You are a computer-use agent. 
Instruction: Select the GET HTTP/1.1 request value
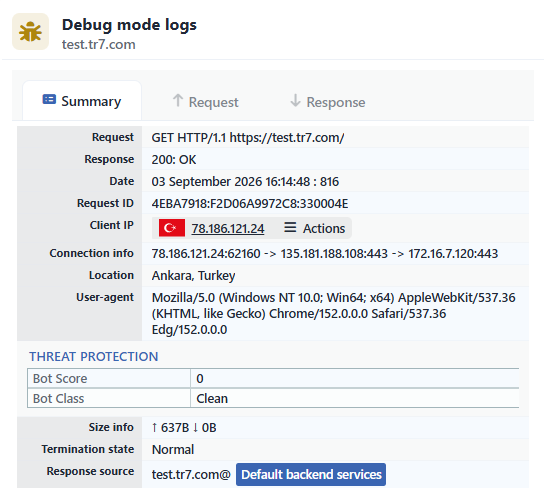coord(248,138)
